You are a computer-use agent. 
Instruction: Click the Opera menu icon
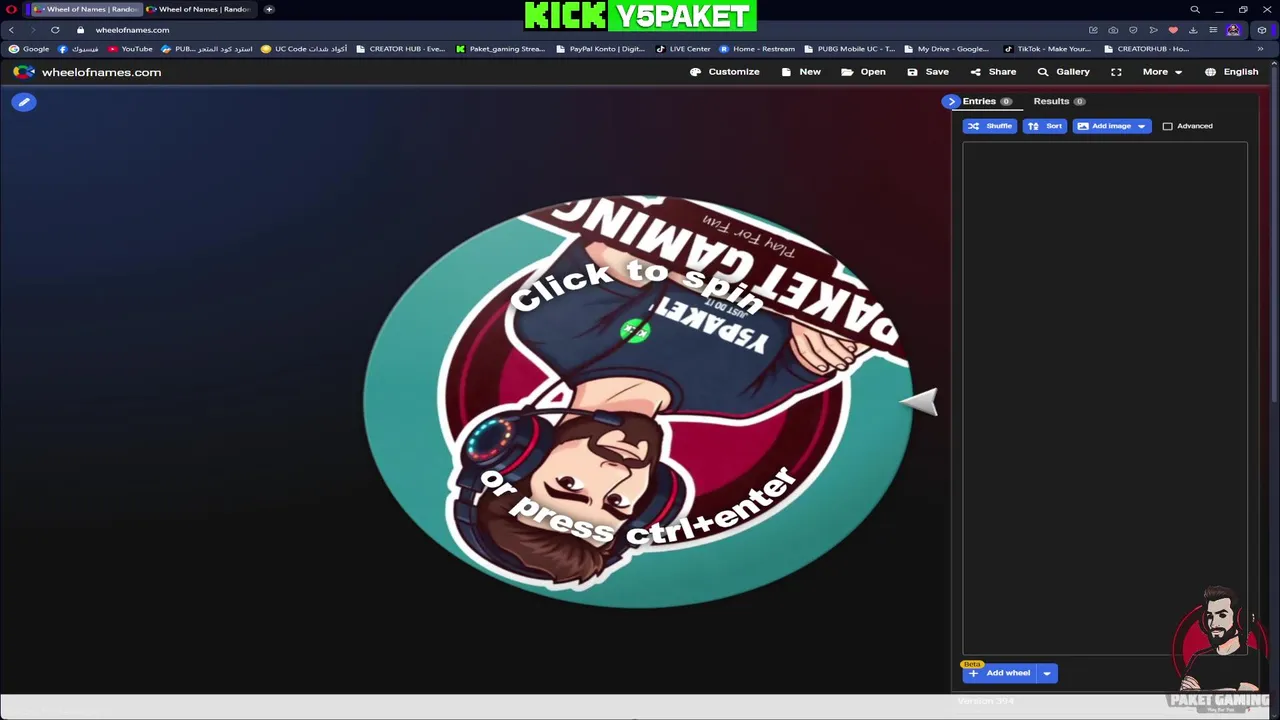point(11,9)
